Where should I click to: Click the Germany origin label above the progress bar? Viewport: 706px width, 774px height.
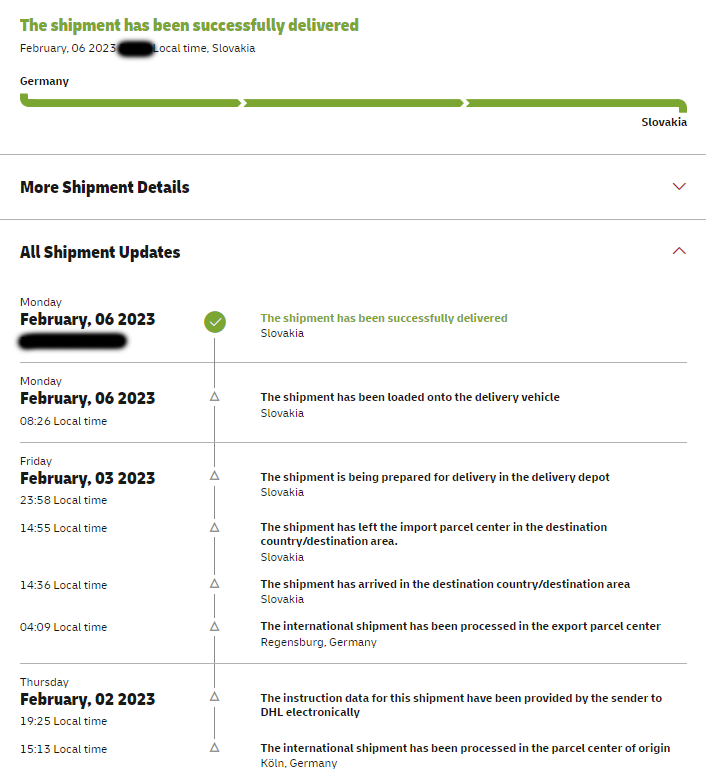(44, 81)
